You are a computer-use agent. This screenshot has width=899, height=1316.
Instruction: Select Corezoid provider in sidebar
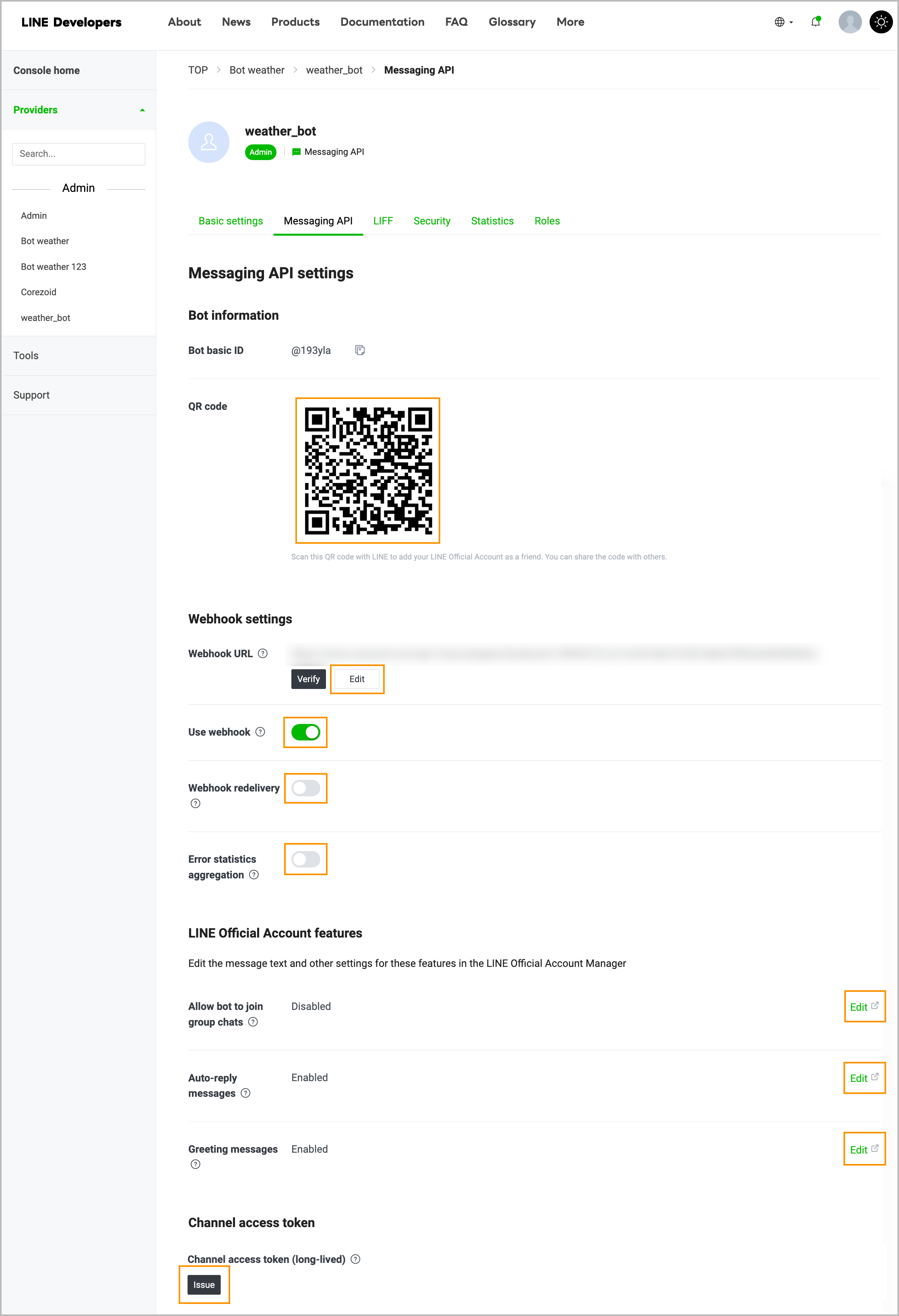coord(39,292)
